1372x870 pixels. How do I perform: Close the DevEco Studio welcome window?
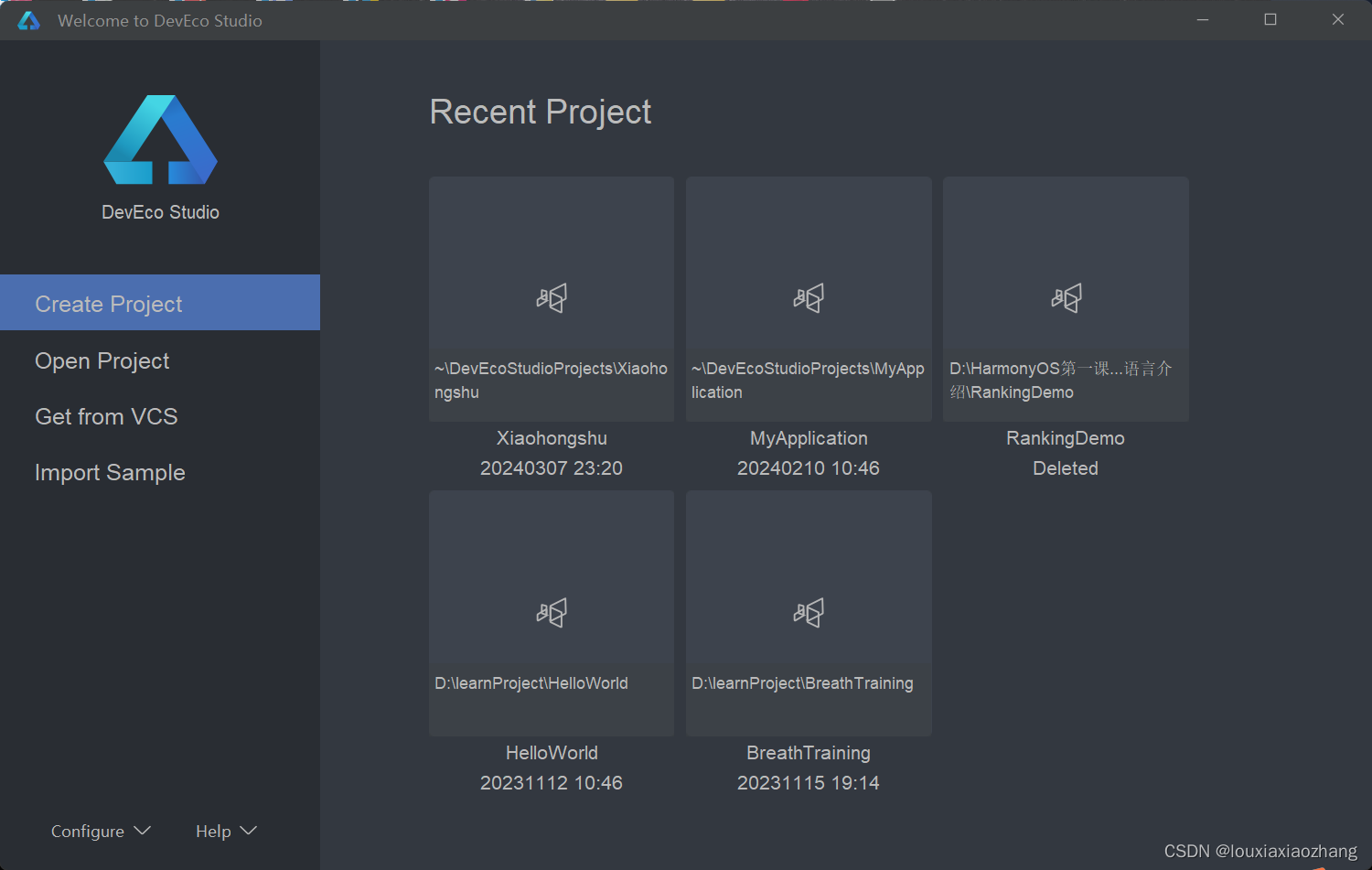tap(1338, 19)
